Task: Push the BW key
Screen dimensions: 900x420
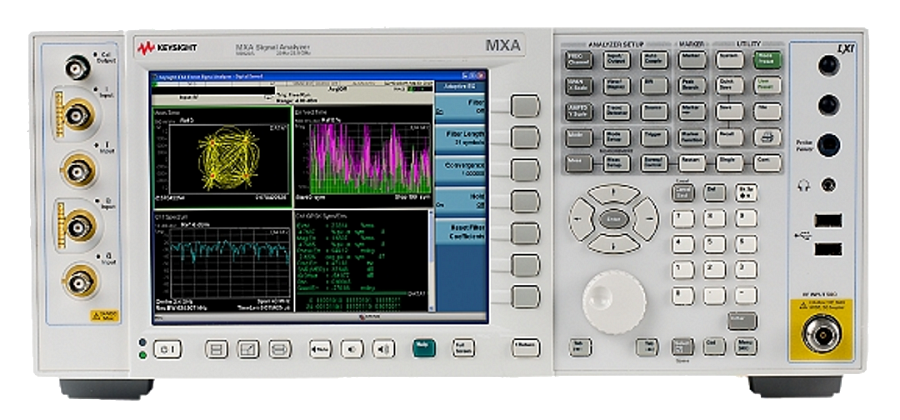Action: click(x=654, y=86)
